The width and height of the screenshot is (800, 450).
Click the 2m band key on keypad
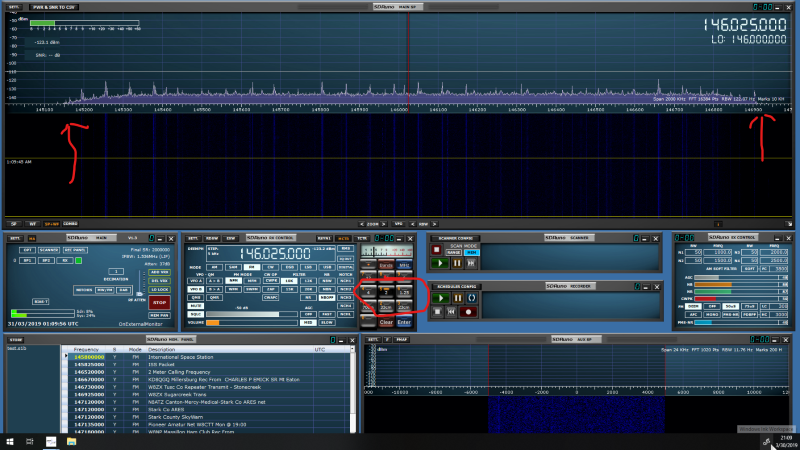click(386, 291)
